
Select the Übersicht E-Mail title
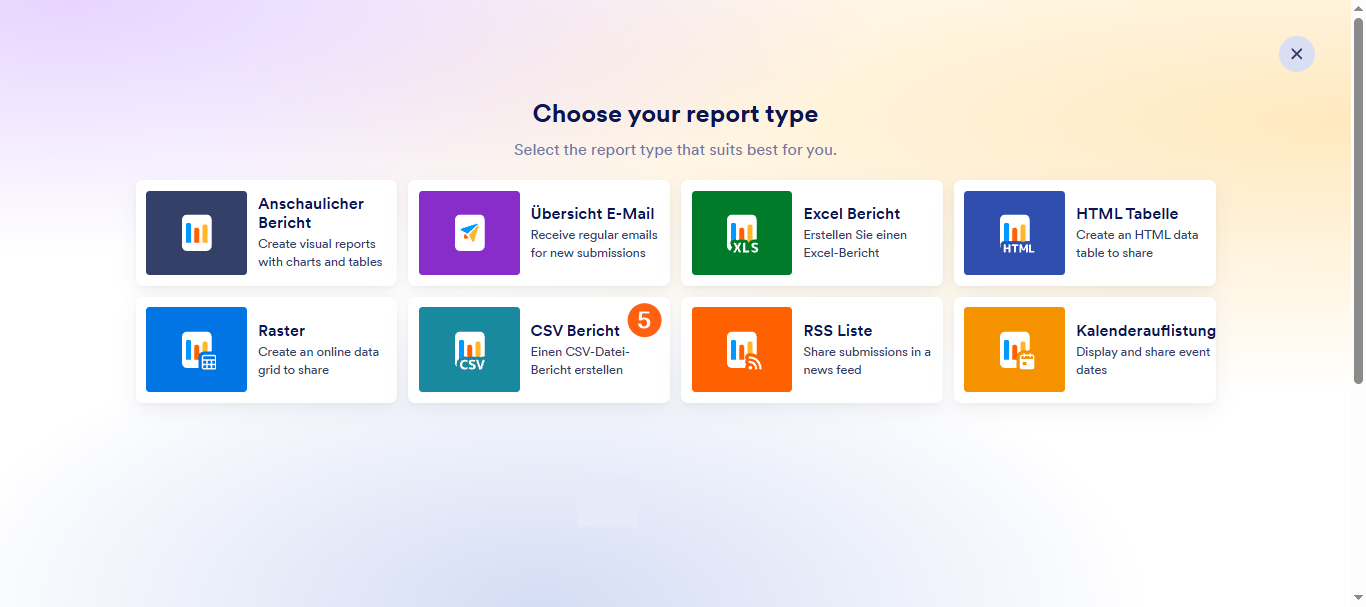click(x=593, y=214)
